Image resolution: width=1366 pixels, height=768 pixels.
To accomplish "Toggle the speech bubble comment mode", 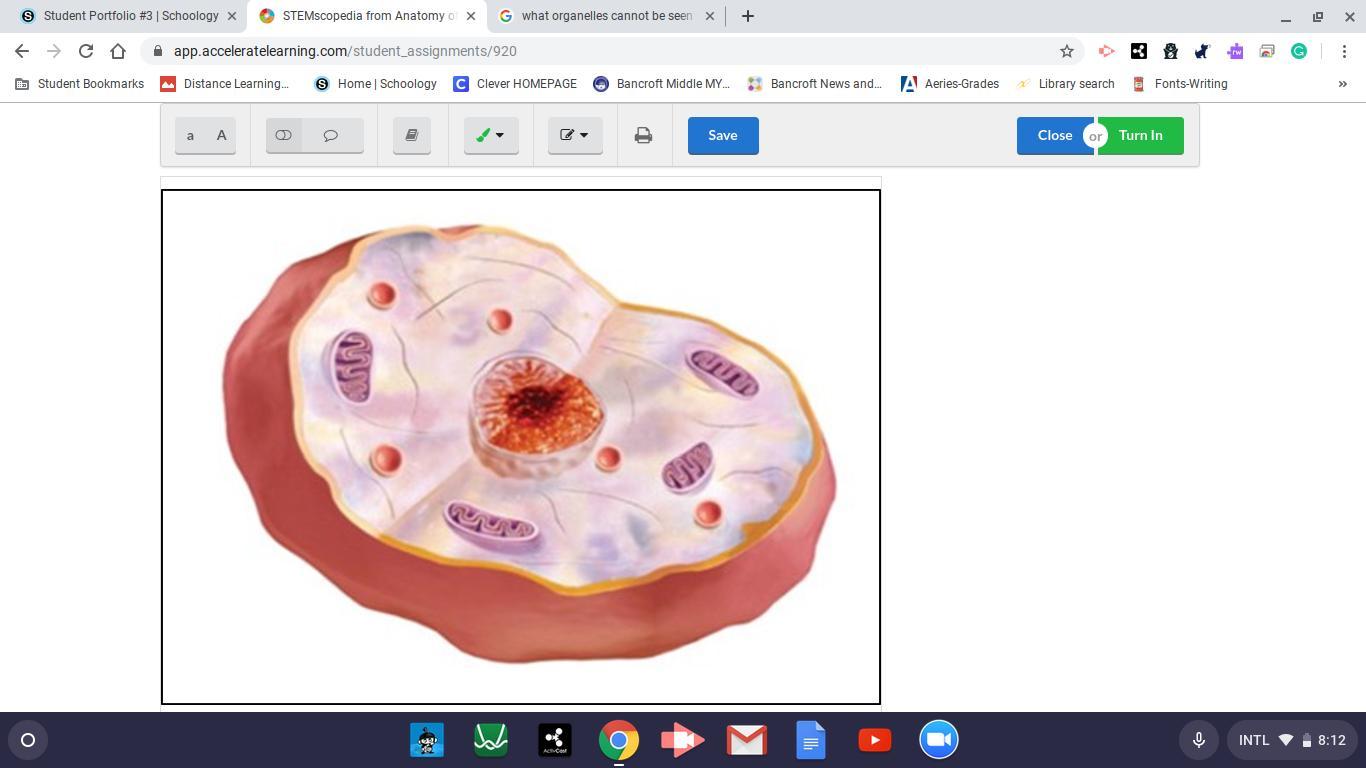I will 331,136.
